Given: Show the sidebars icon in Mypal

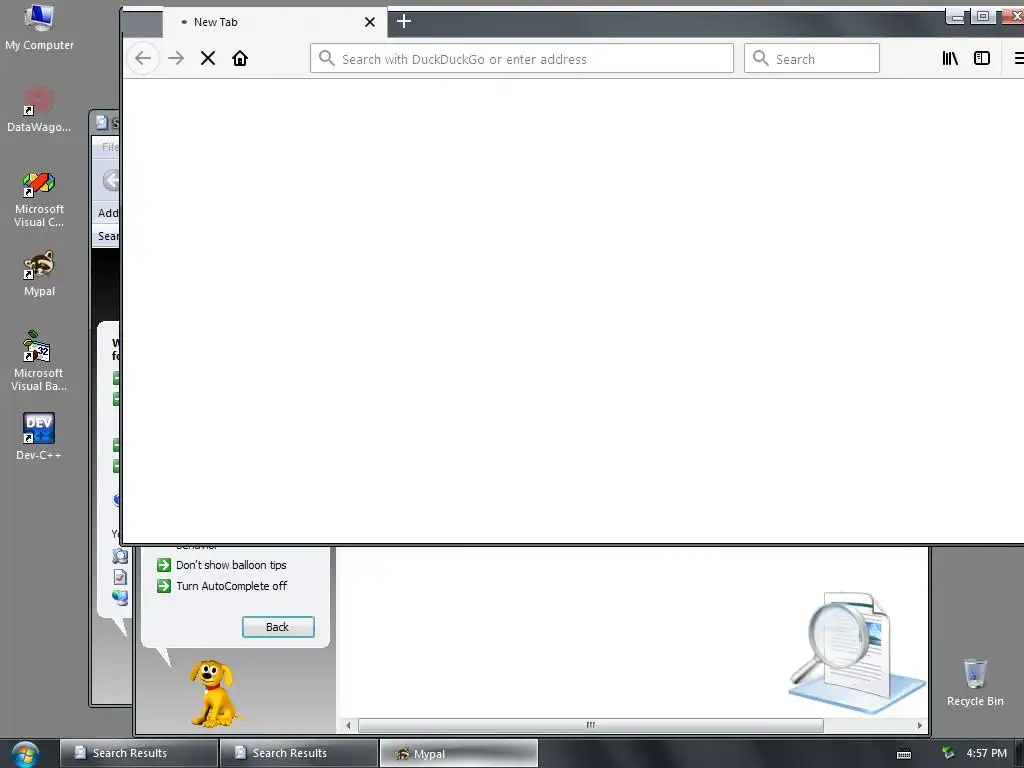Looking at the screenshot, I should (x=982, y=58).
